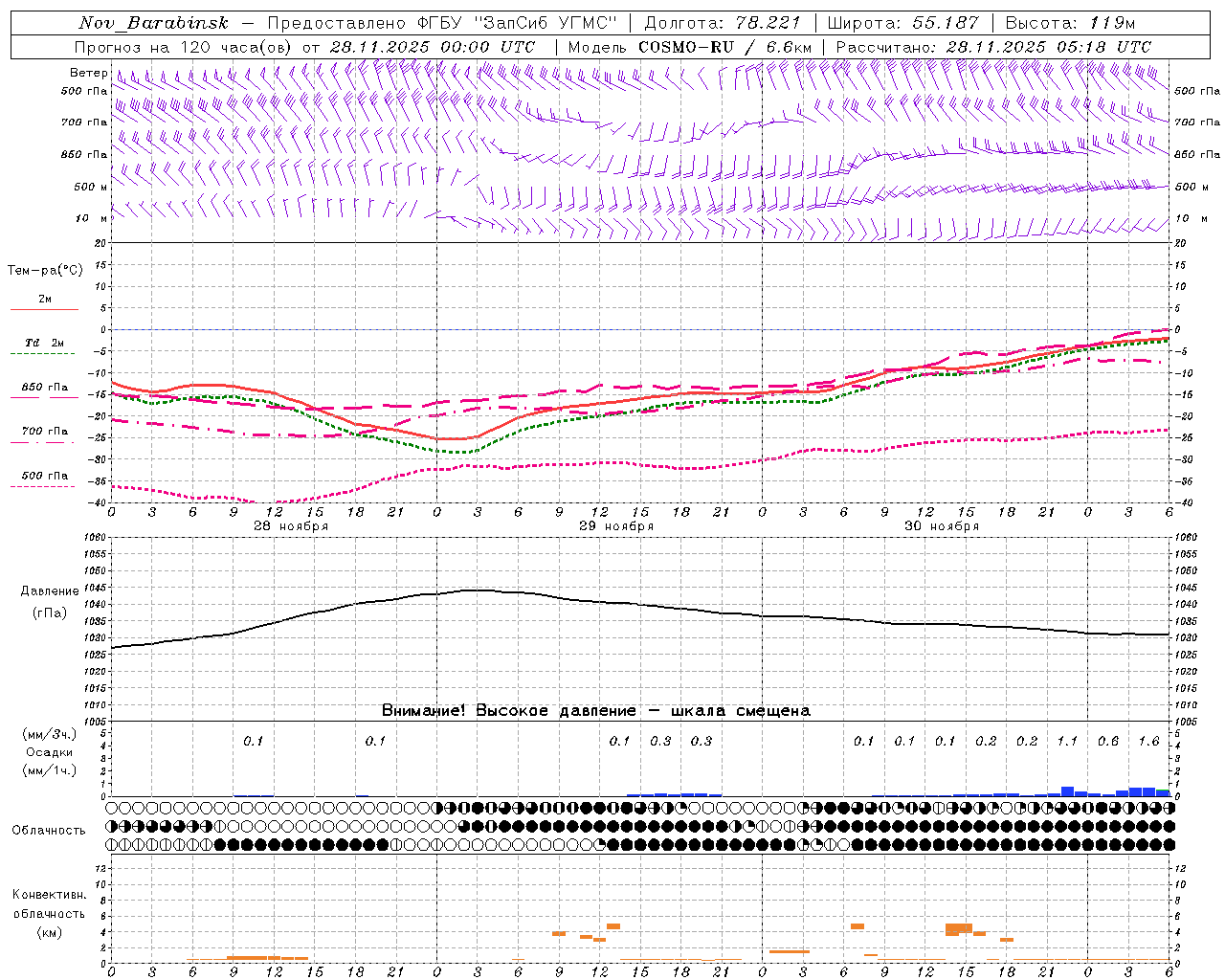Click the Давление pressure panel label
This screenshot has width=1225, height=980.
(50, 591)
